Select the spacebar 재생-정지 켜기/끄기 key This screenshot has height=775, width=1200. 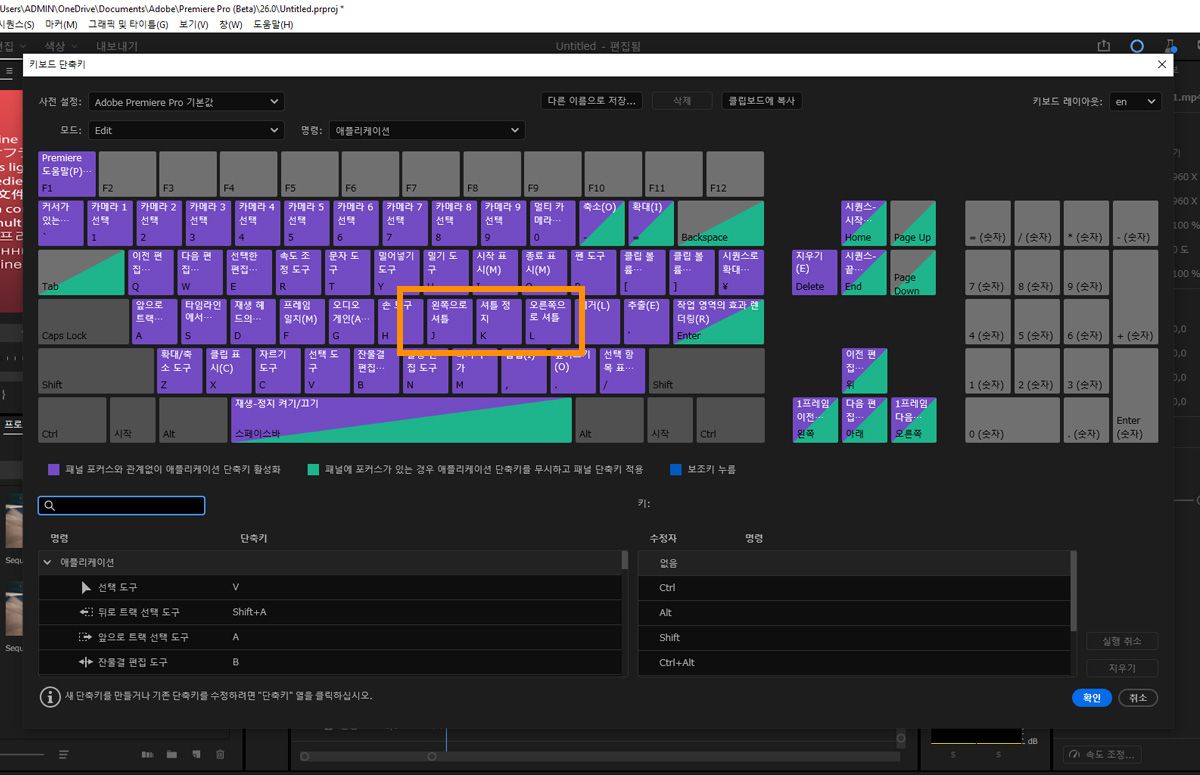pyautogui.click(x=401, y=420)
